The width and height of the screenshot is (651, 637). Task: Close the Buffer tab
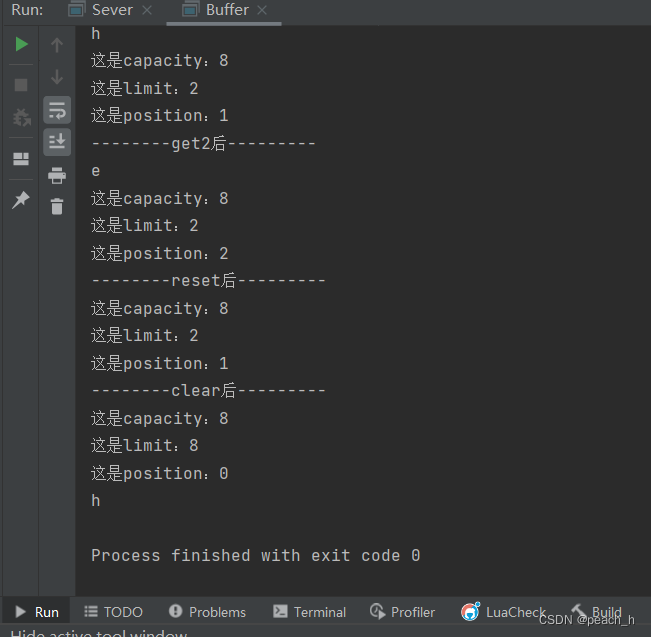pos(262,10)
